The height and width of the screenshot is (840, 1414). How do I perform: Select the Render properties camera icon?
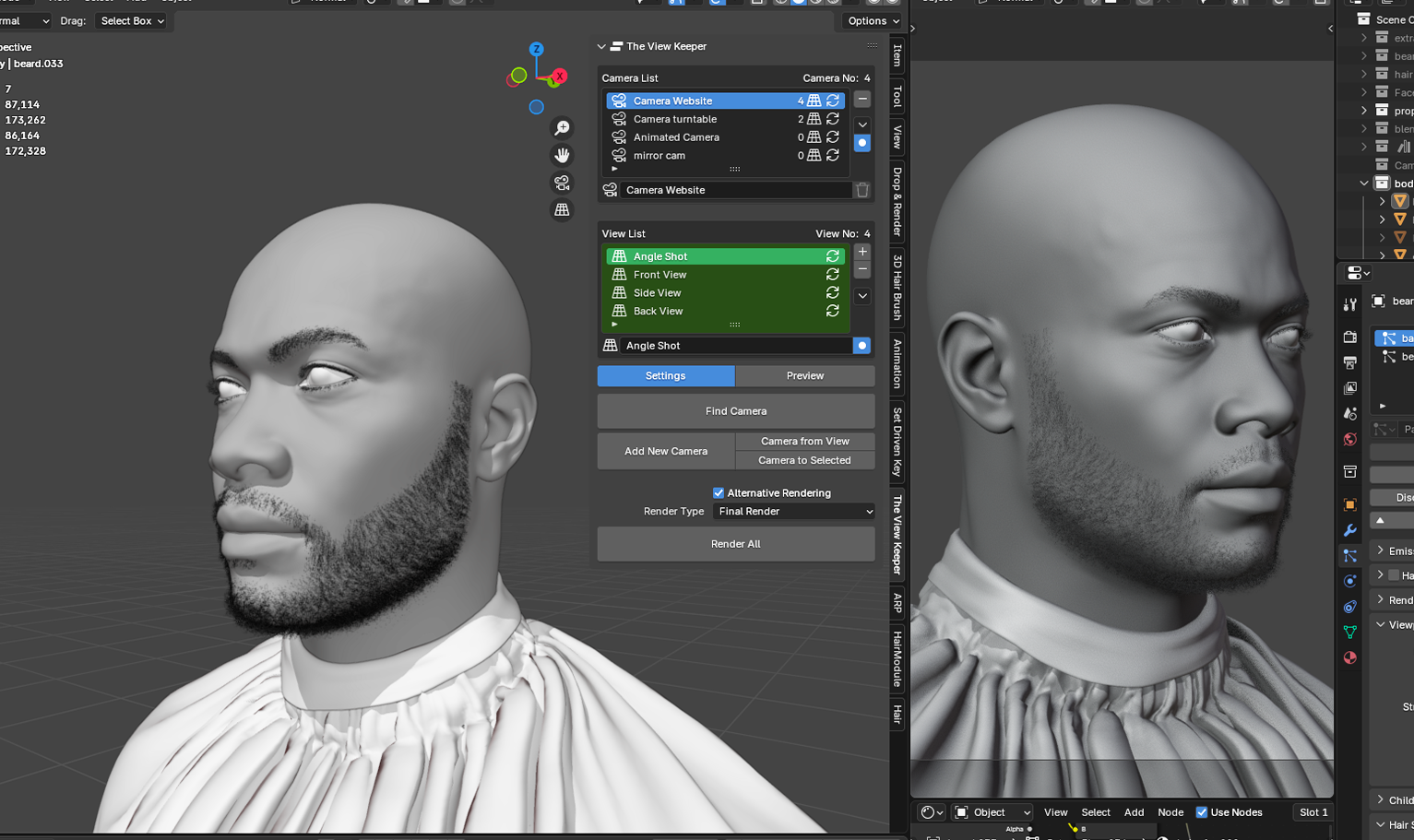pyautogui.click(x=1350, y=337)
